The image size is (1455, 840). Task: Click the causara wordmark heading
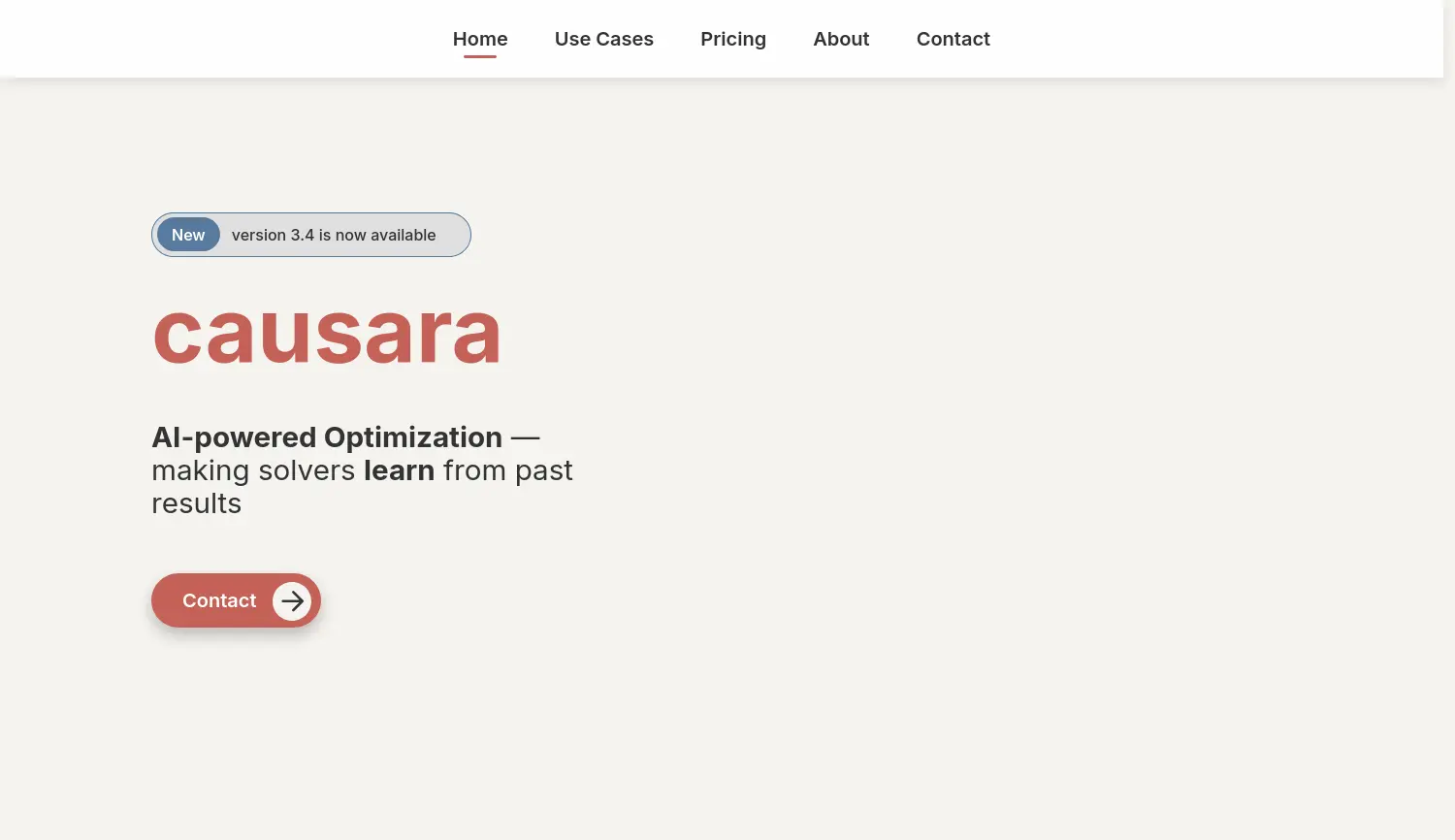(327, 334)
